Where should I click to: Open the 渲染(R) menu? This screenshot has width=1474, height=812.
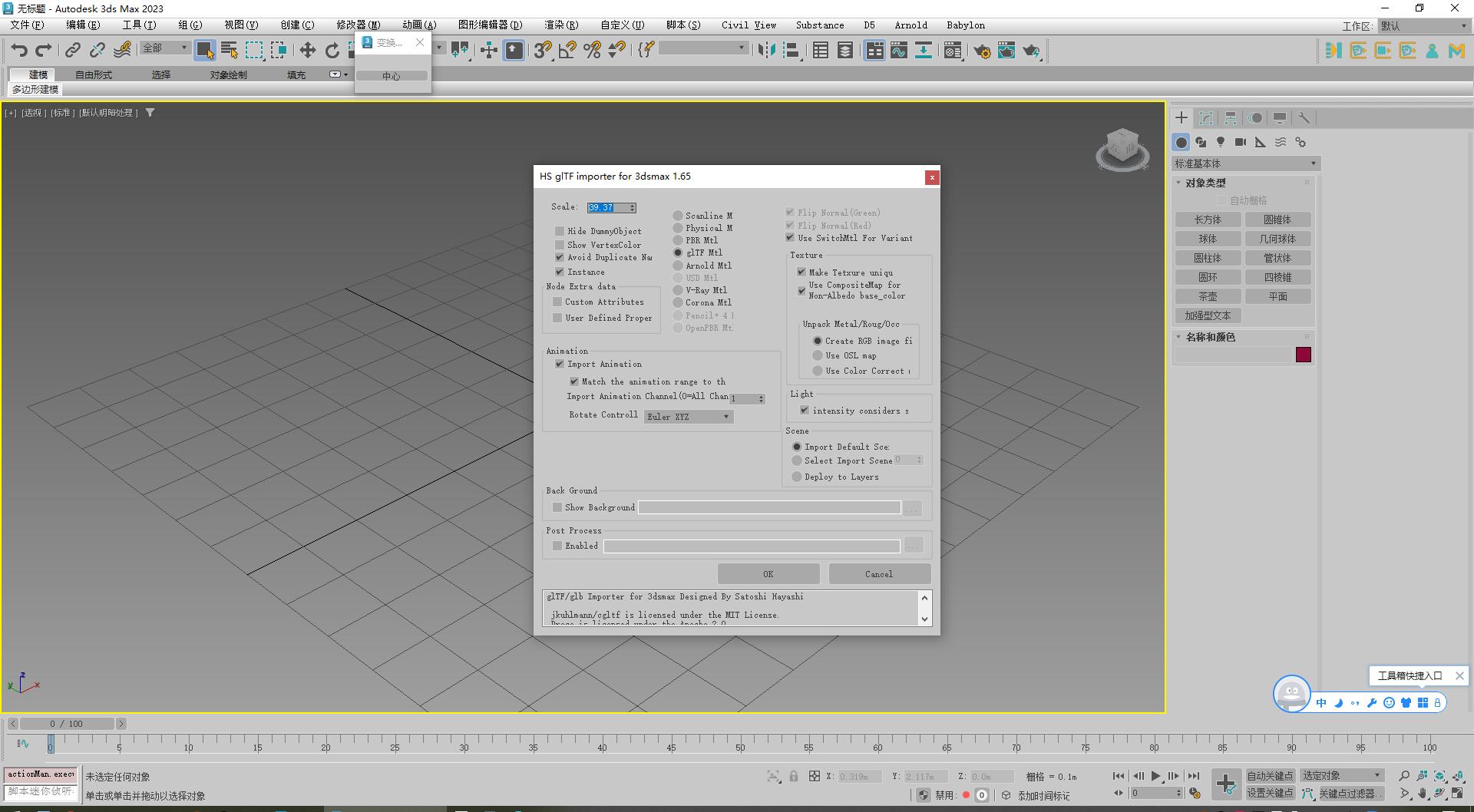[561, 25]
